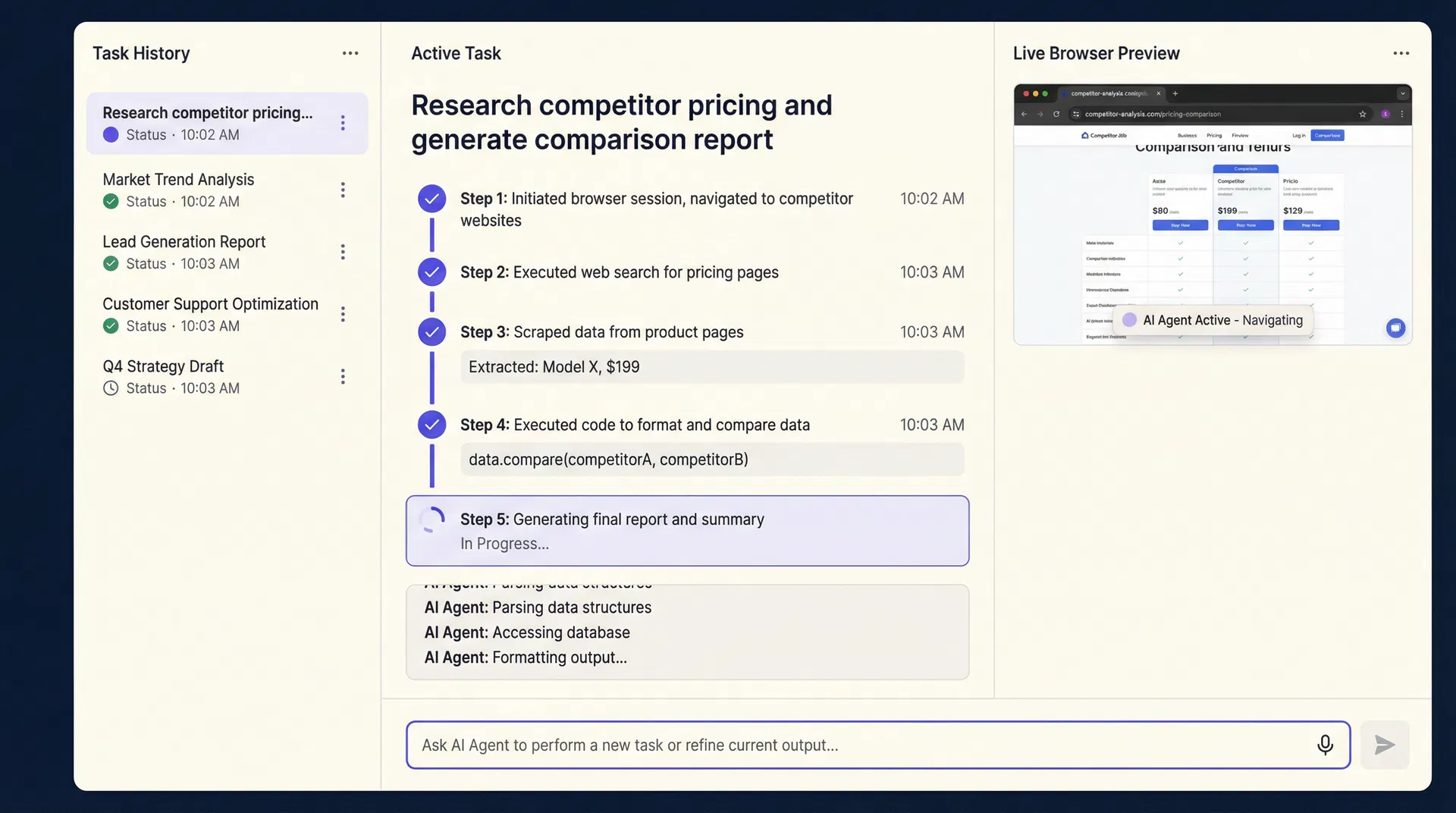Click the pending clock icon on Q4 Strategy Draft
The height and width of the screenshot is (813, 1456).
click(x=110, y=388)
